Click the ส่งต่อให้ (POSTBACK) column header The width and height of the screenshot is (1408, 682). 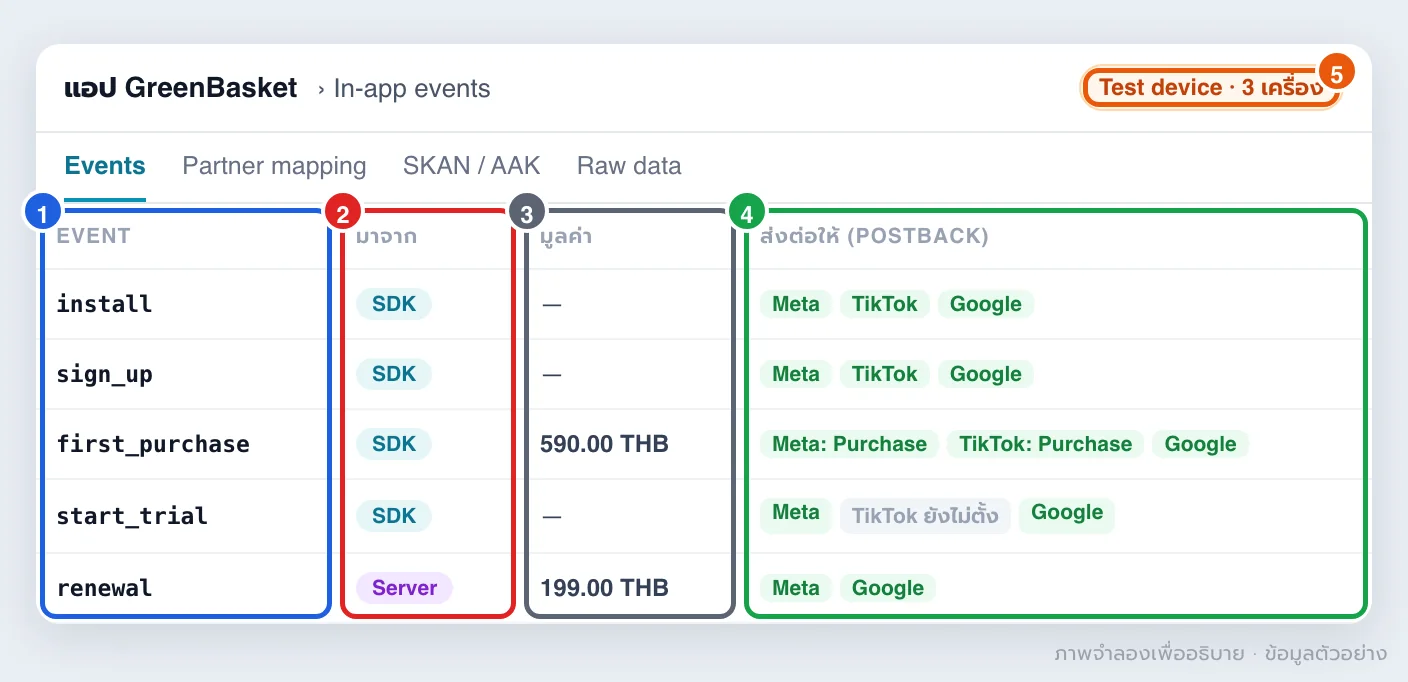pos(874,237)
